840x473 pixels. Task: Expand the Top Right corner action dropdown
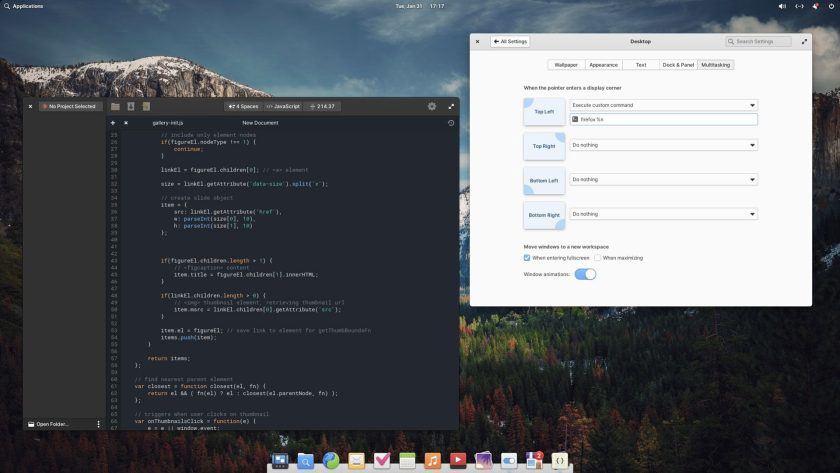[663, 145]
